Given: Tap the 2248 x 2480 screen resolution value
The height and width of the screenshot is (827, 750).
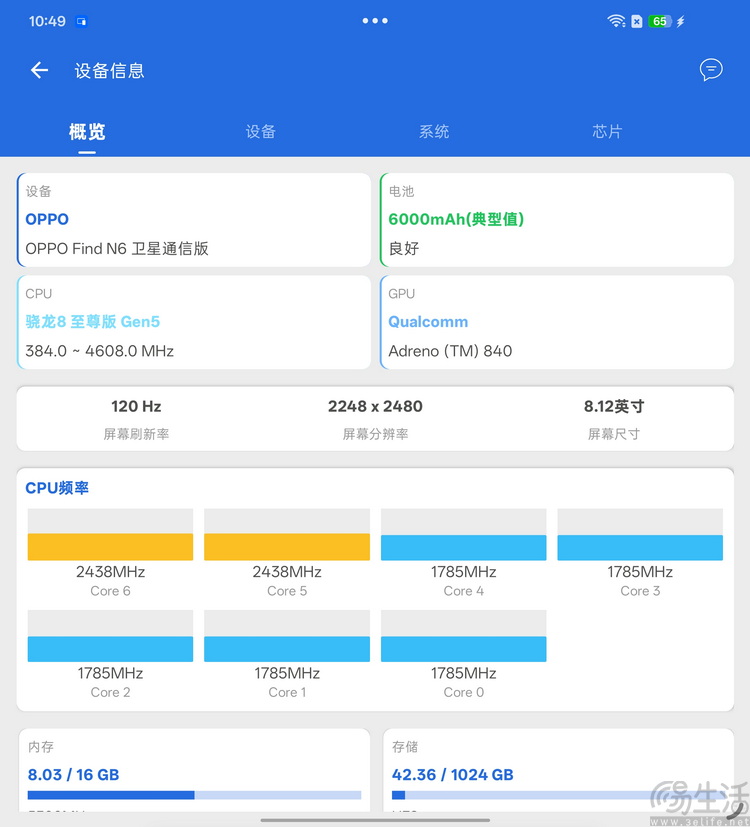Looking at the screenshot, I should tap(375, 406).
